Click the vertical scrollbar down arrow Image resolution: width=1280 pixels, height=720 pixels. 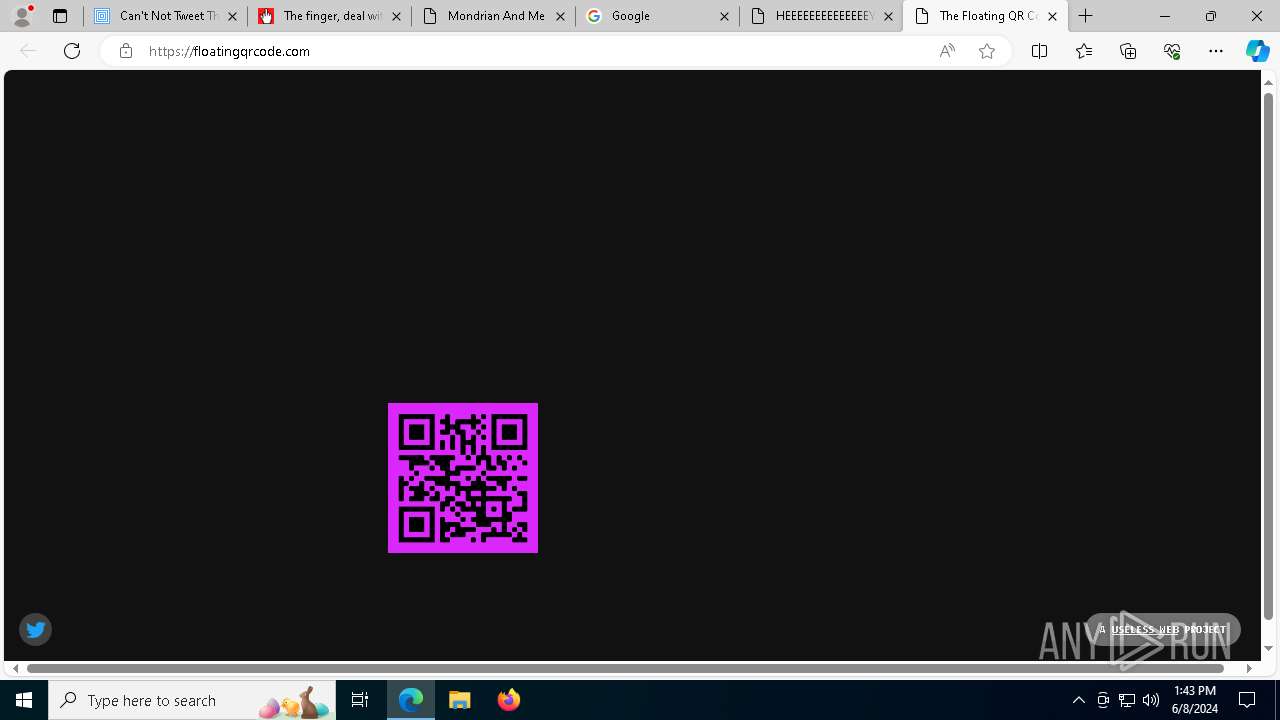pos(1269,649)
